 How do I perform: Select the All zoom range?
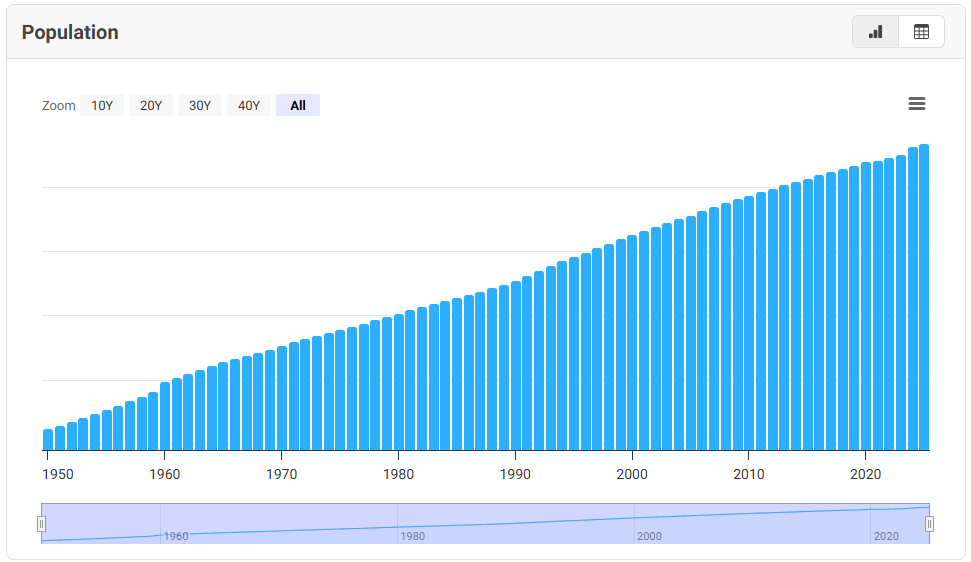[298, 105]
